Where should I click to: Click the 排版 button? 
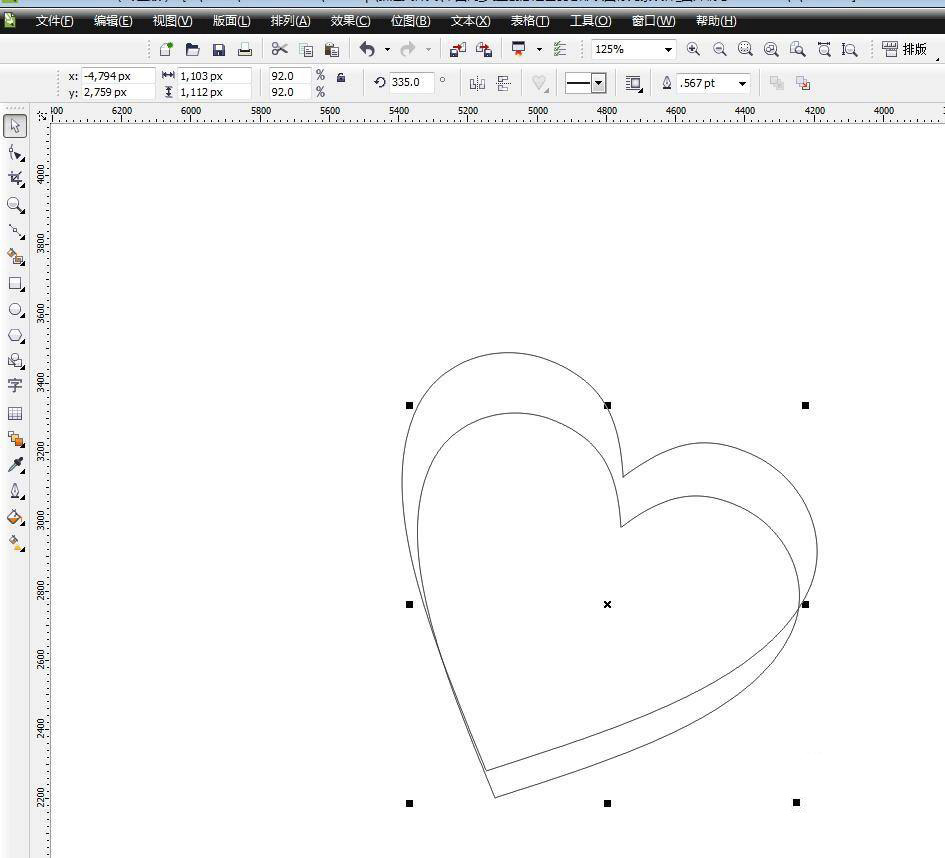(x=905, y=49)
